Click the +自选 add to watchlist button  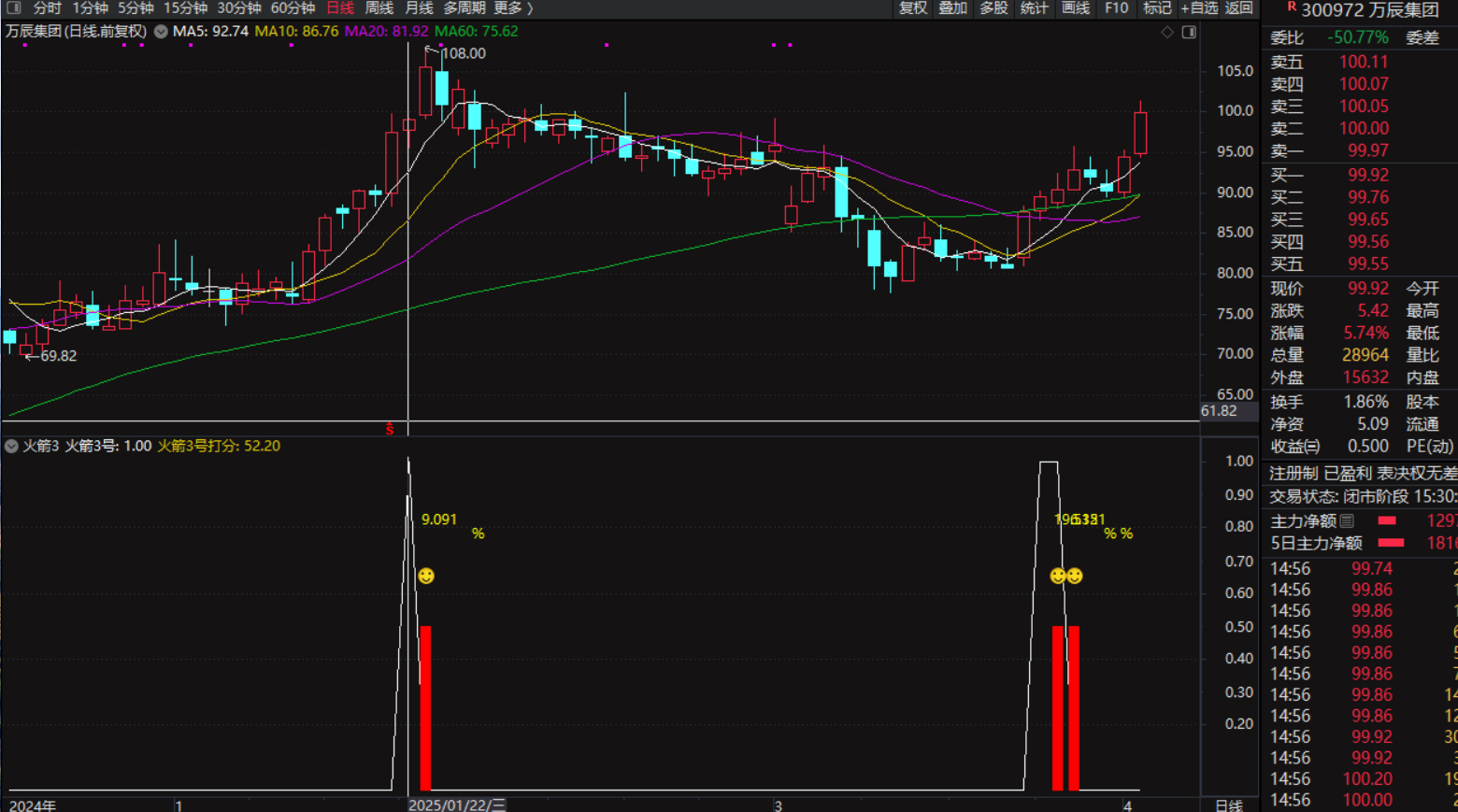(x=1198, y=8)
